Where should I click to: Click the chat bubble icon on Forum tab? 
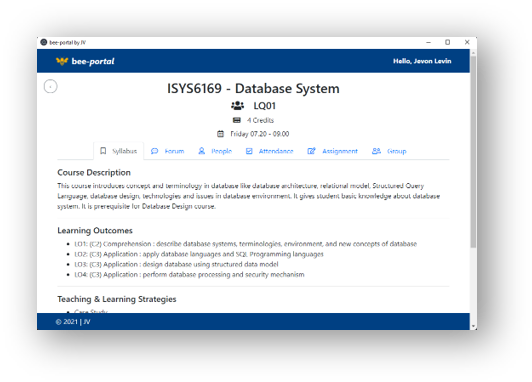[x=154, y=151]
